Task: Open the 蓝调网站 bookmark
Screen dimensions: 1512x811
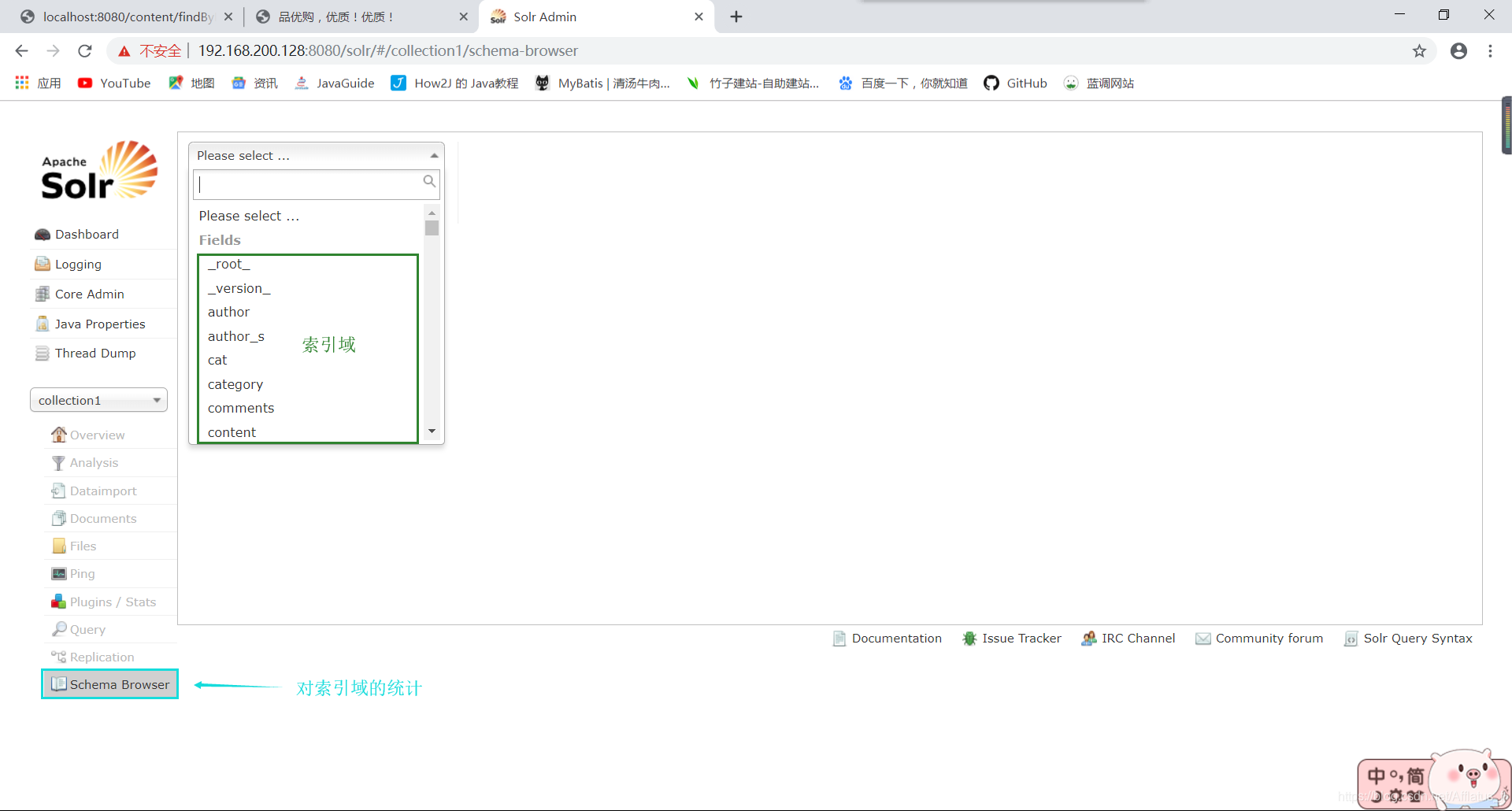Action: [x=1099, y=83]
